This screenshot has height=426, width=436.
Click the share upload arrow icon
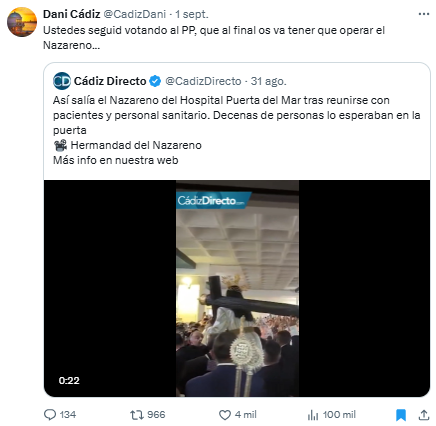424,415
